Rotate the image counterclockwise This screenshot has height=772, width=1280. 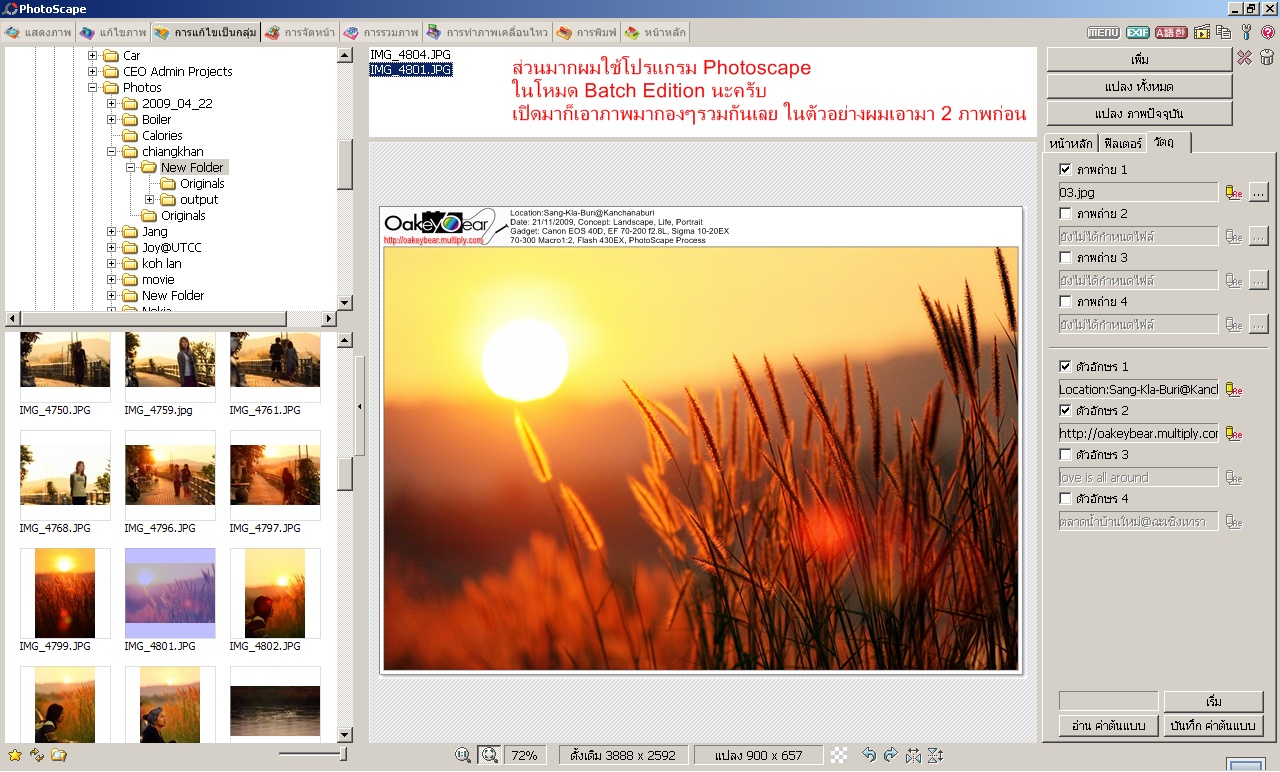coord(869,755)
